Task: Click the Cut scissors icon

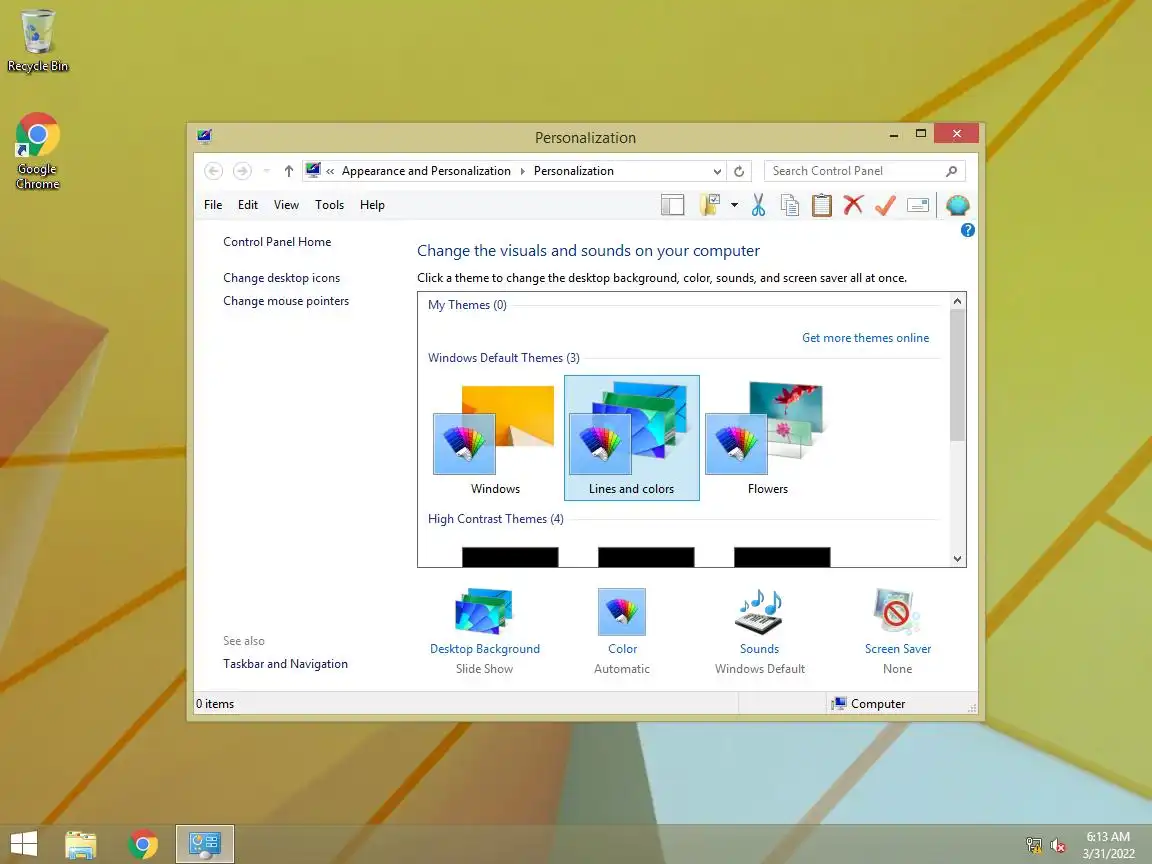Action: coord(758,205)
